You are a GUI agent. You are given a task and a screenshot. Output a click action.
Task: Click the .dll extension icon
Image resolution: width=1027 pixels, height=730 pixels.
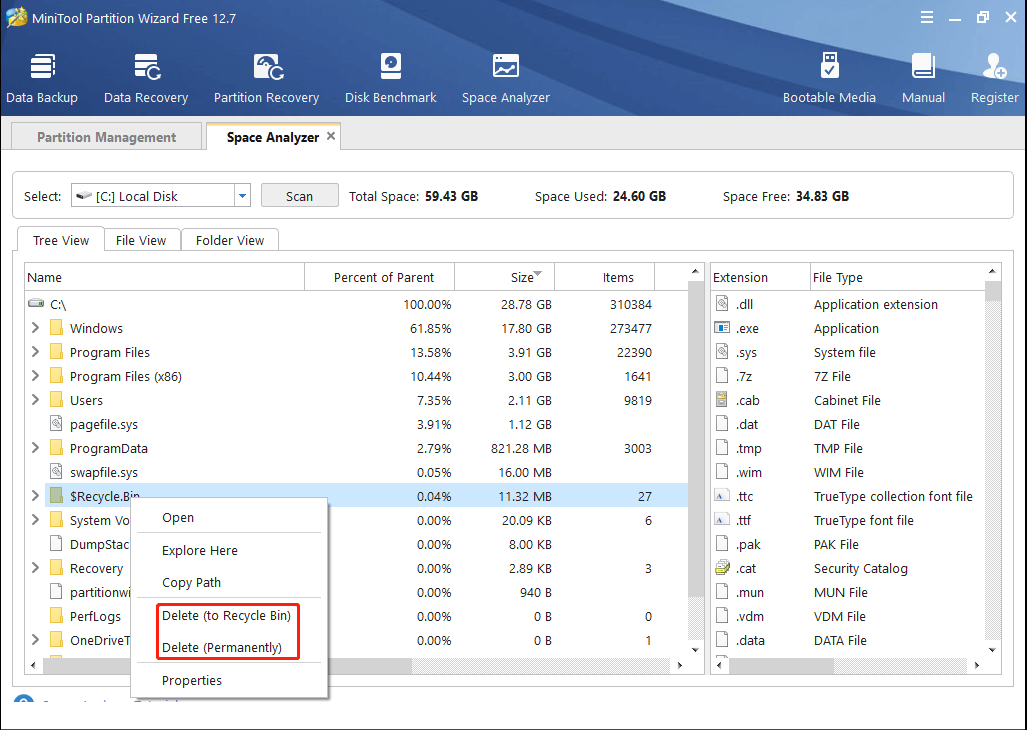(x=722, y=304)
